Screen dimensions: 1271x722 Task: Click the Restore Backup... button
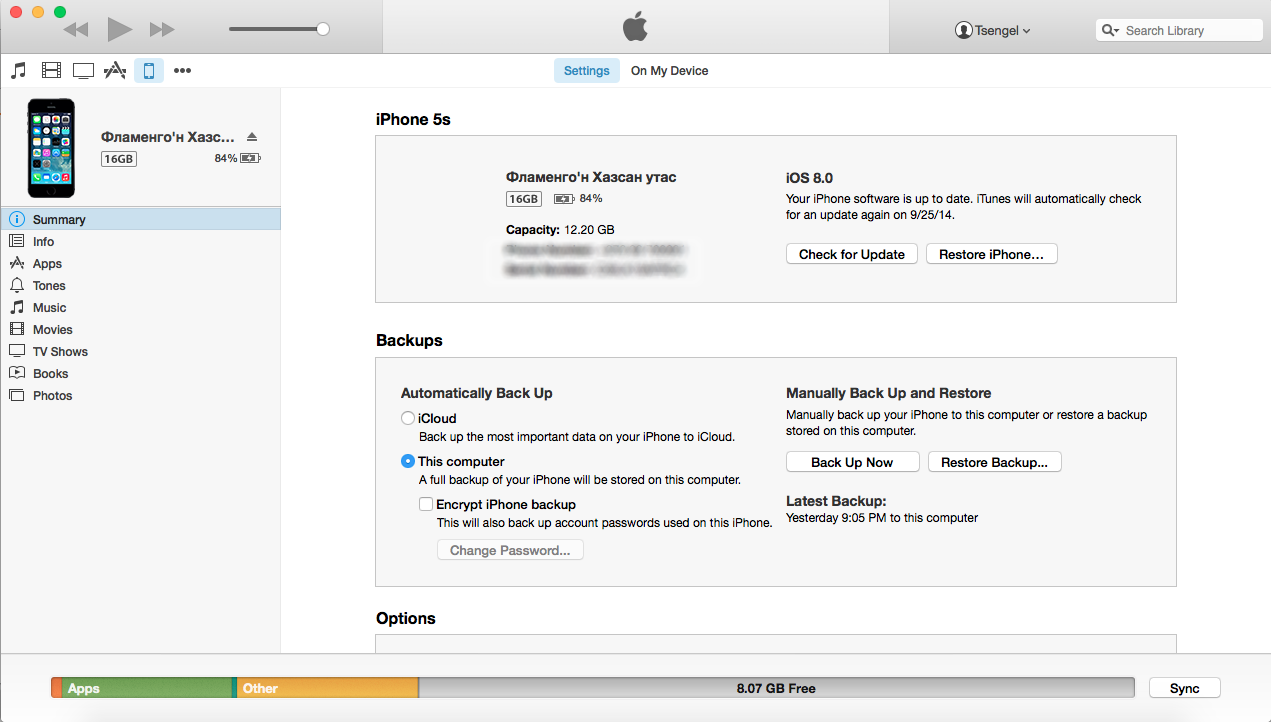[995, 462]
